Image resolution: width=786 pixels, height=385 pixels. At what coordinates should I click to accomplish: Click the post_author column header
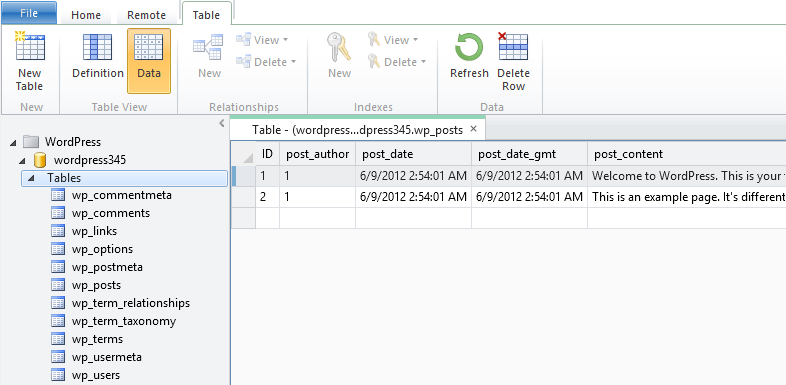tap(317, 154)
